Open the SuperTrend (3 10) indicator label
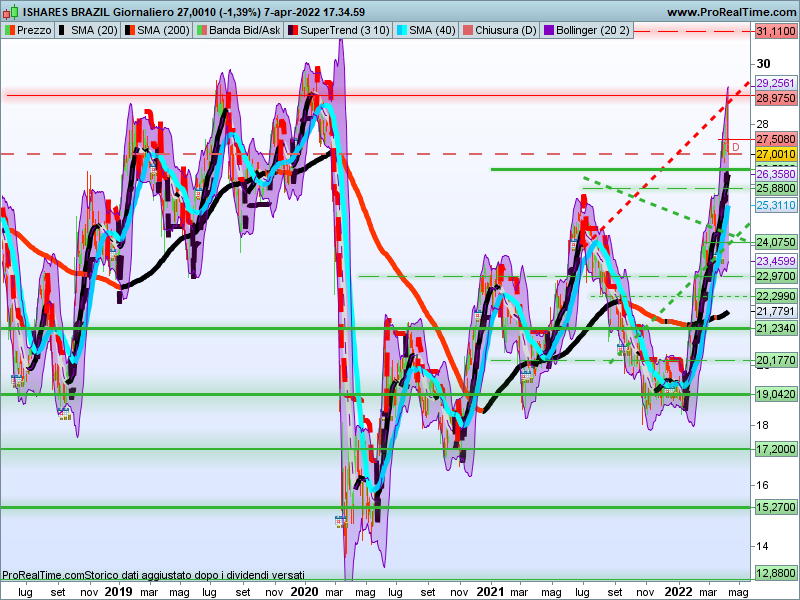Viewport: 800px width, 600px height. click(x=344, y=31)
